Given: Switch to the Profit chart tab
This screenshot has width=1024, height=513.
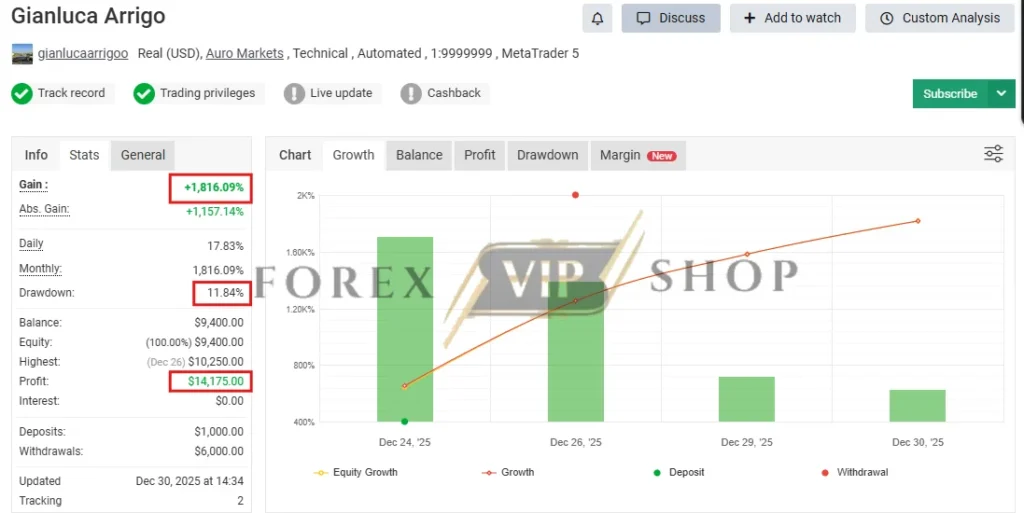Looking at the screenshot, I should pyautogui.click(x=479, y=155).
